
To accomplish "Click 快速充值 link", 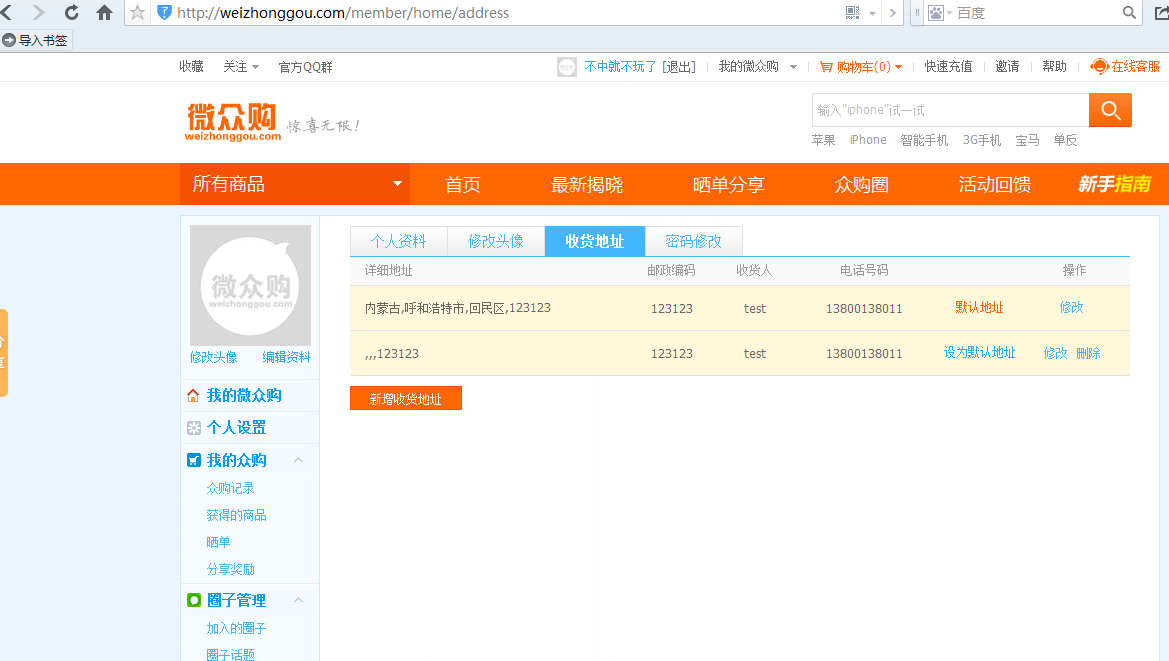I will [948, 66].
